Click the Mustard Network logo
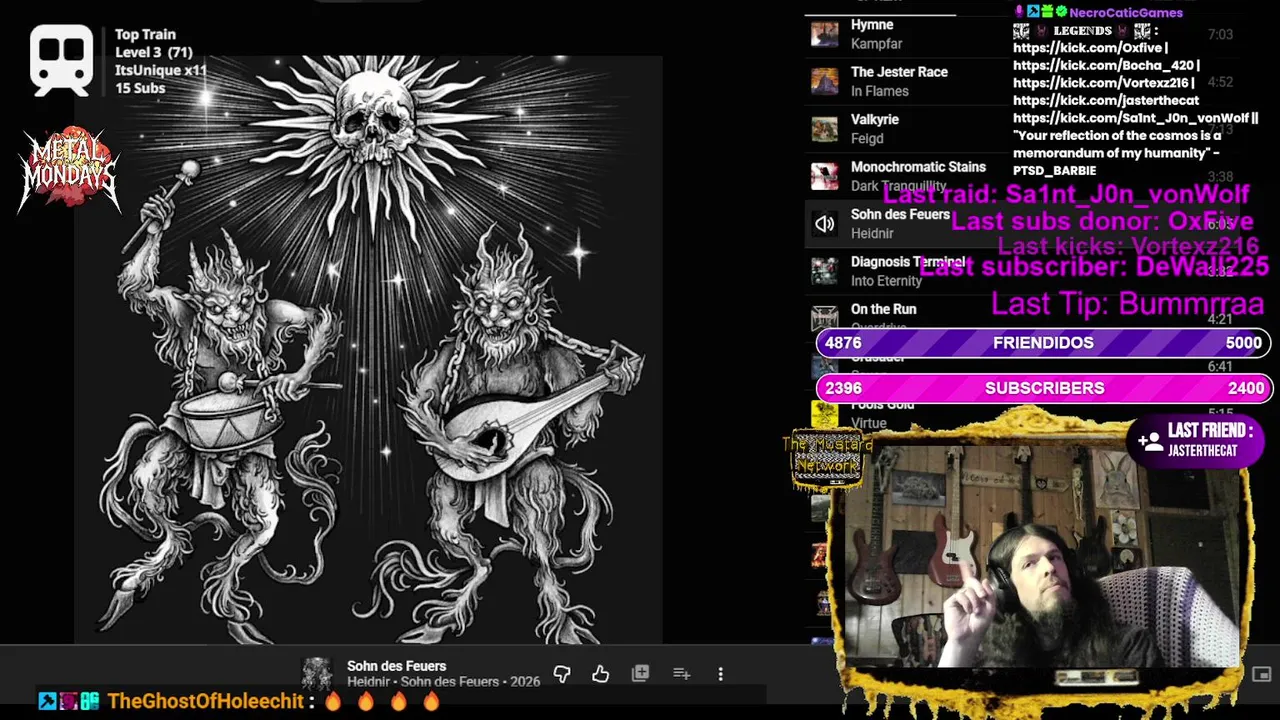Viewport: 1280px width, 720px height. pyautogui.click(x=826, y=461)
